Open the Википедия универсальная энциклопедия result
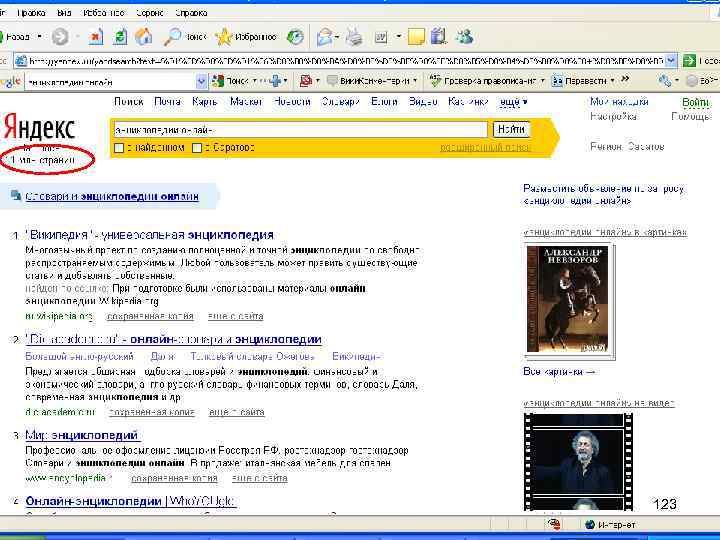Image resolution: width=720 pixels, height=540 pixels. (150, 235)
